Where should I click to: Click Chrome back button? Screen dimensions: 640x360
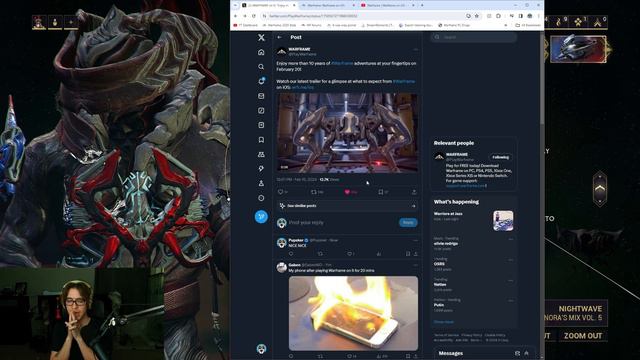click(236, 16)
